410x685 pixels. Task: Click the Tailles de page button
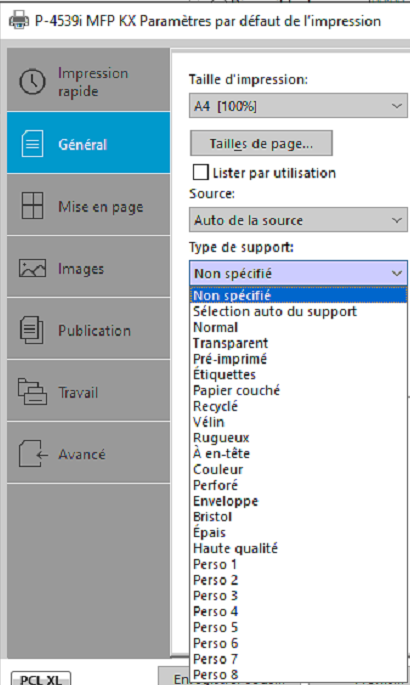[261, 143]
